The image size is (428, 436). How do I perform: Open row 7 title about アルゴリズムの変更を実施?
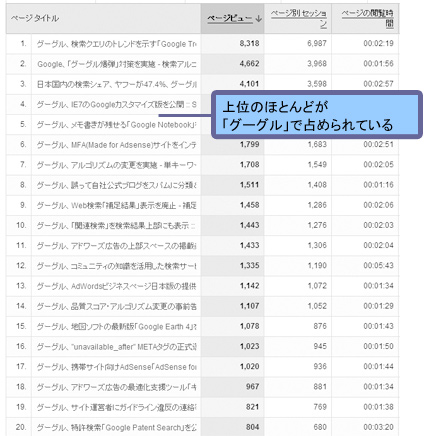click(117, 165)
